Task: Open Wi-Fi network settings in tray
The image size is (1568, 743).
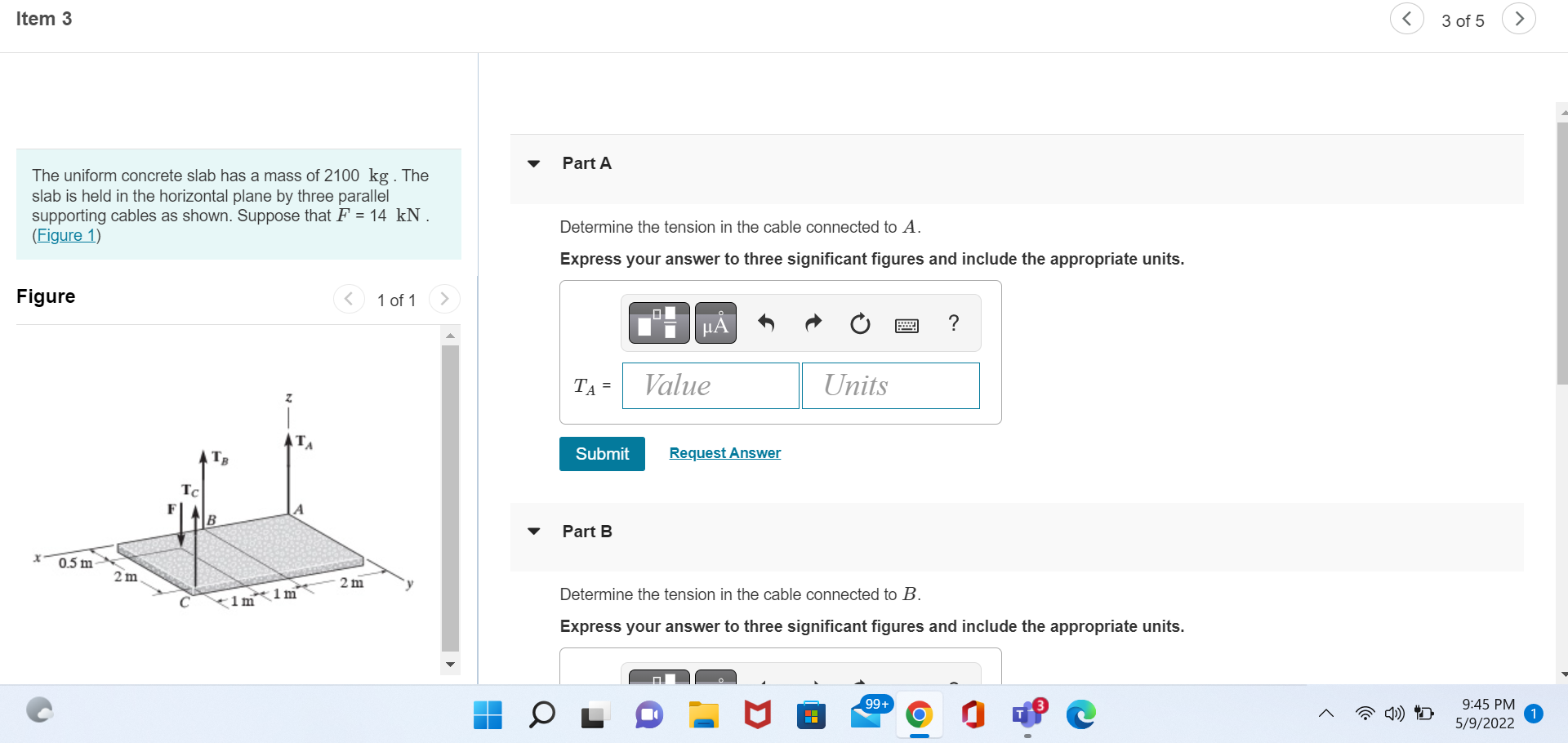Action: point(1365,714)
